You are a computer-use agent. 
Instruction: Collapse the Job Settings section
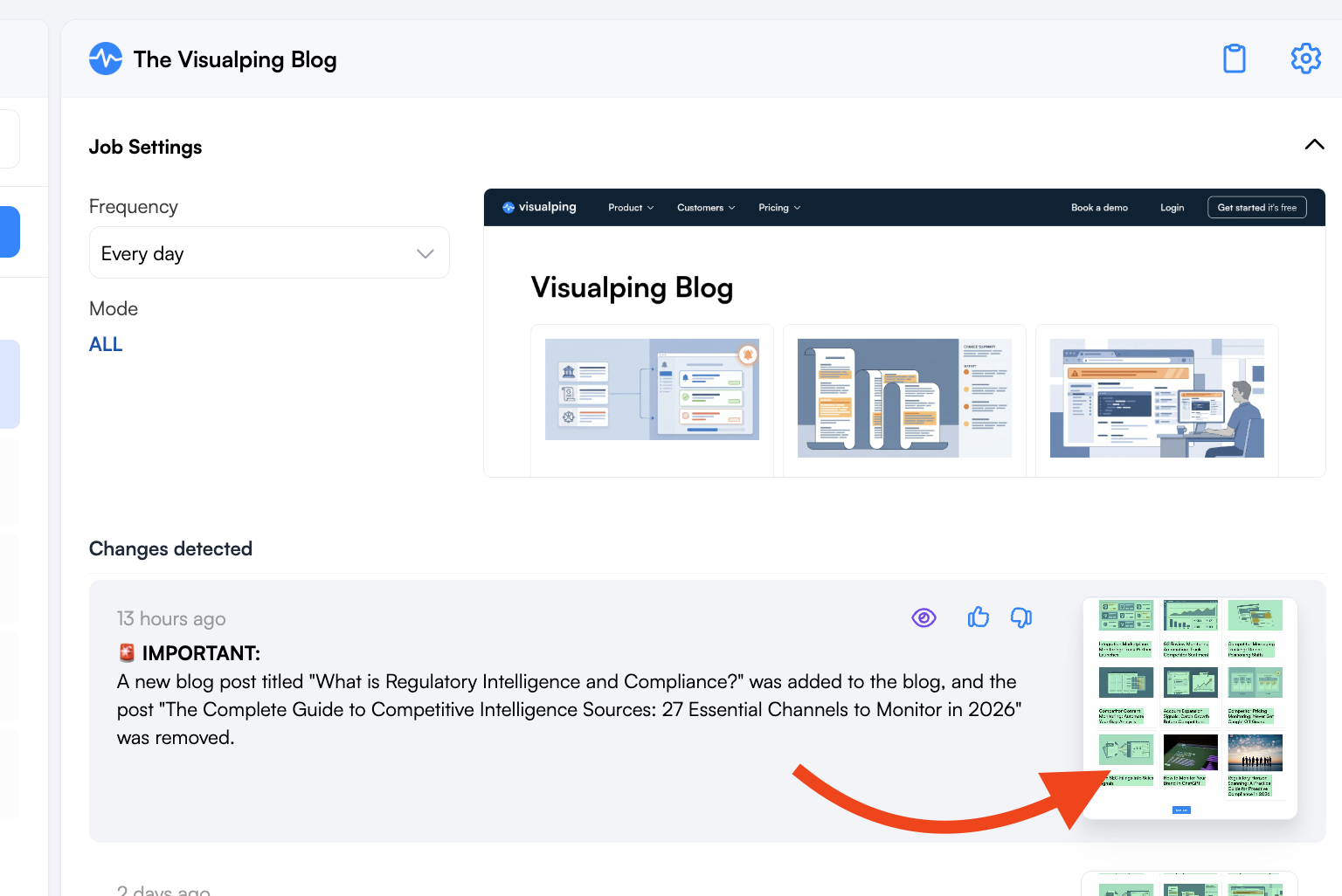click(x=1314, y=145)
